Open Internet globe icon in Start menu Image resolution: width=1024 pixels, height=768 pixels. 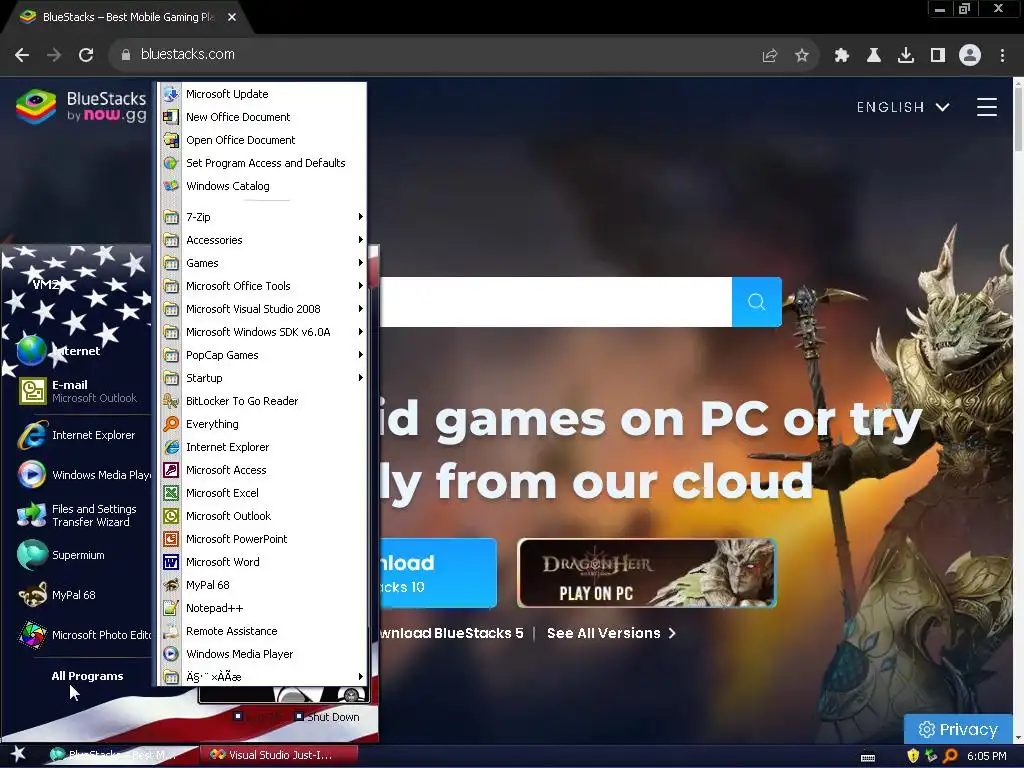click(31, 351)
